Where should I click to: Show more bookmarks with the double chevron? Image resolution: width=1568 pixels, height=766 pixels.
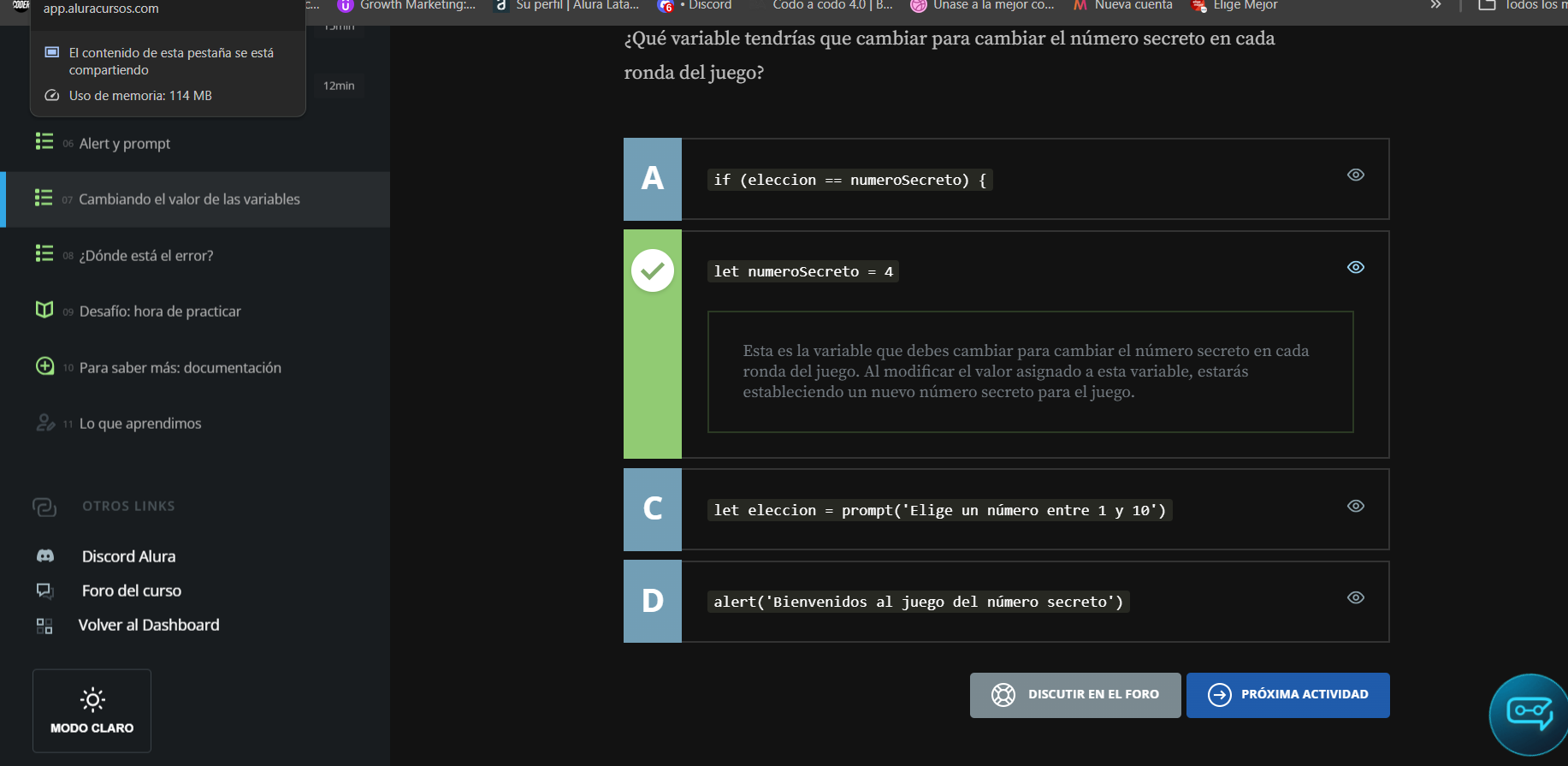pos(1436,5)
